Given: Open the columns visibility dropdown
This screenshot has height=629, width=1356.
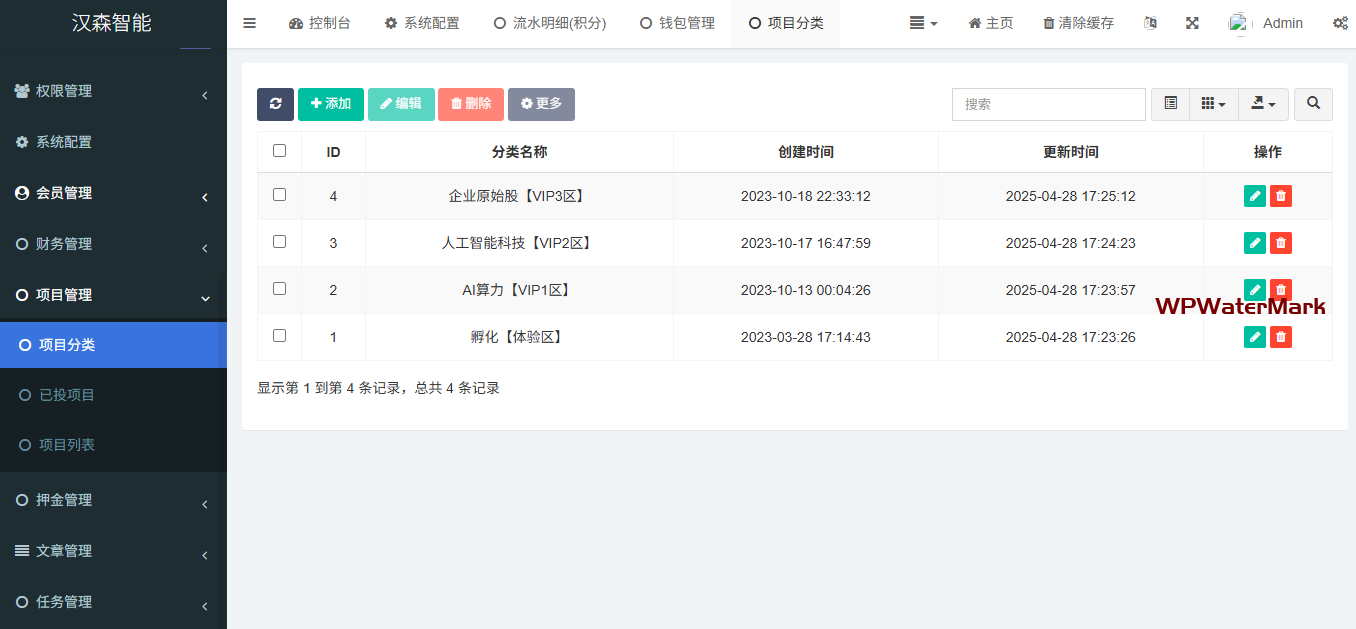Looking at the screenshot, I should point(1213,104).
